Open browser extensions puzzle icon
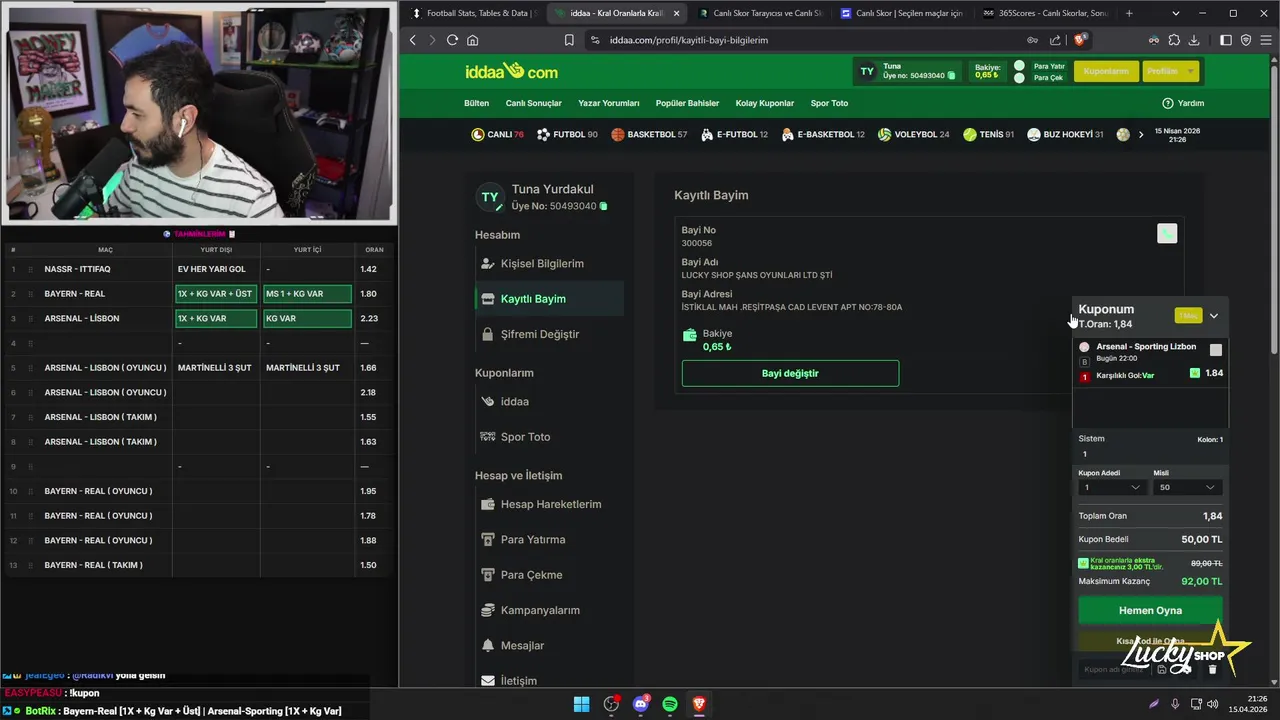The width and height of the screenshot is (1280, 720). point(1174,40)
